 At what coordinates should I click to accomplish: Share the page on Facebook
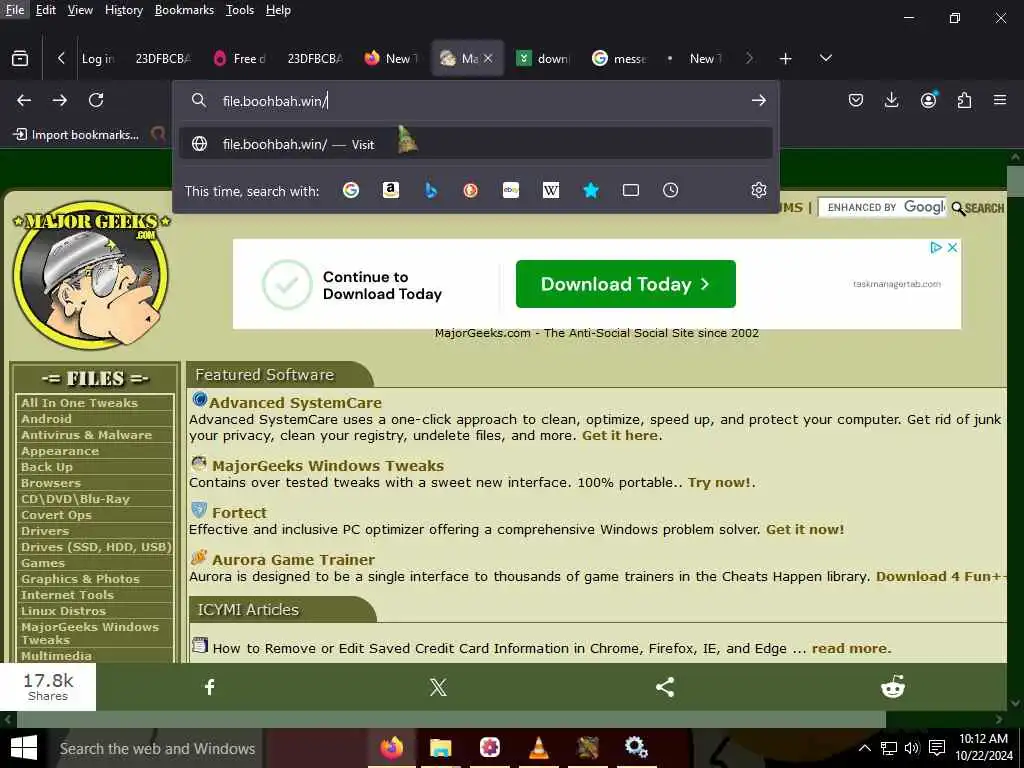click(210, 686)
